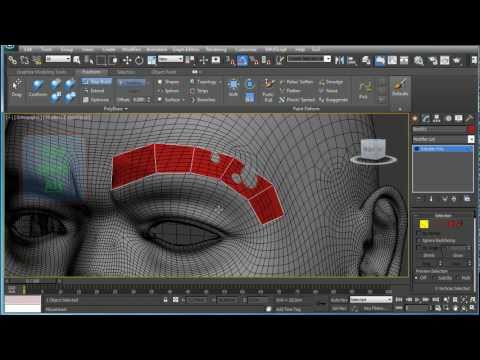Choose the Conform brush in ribbon
This screenshot has height=360, width=480.
coord(38,88)
